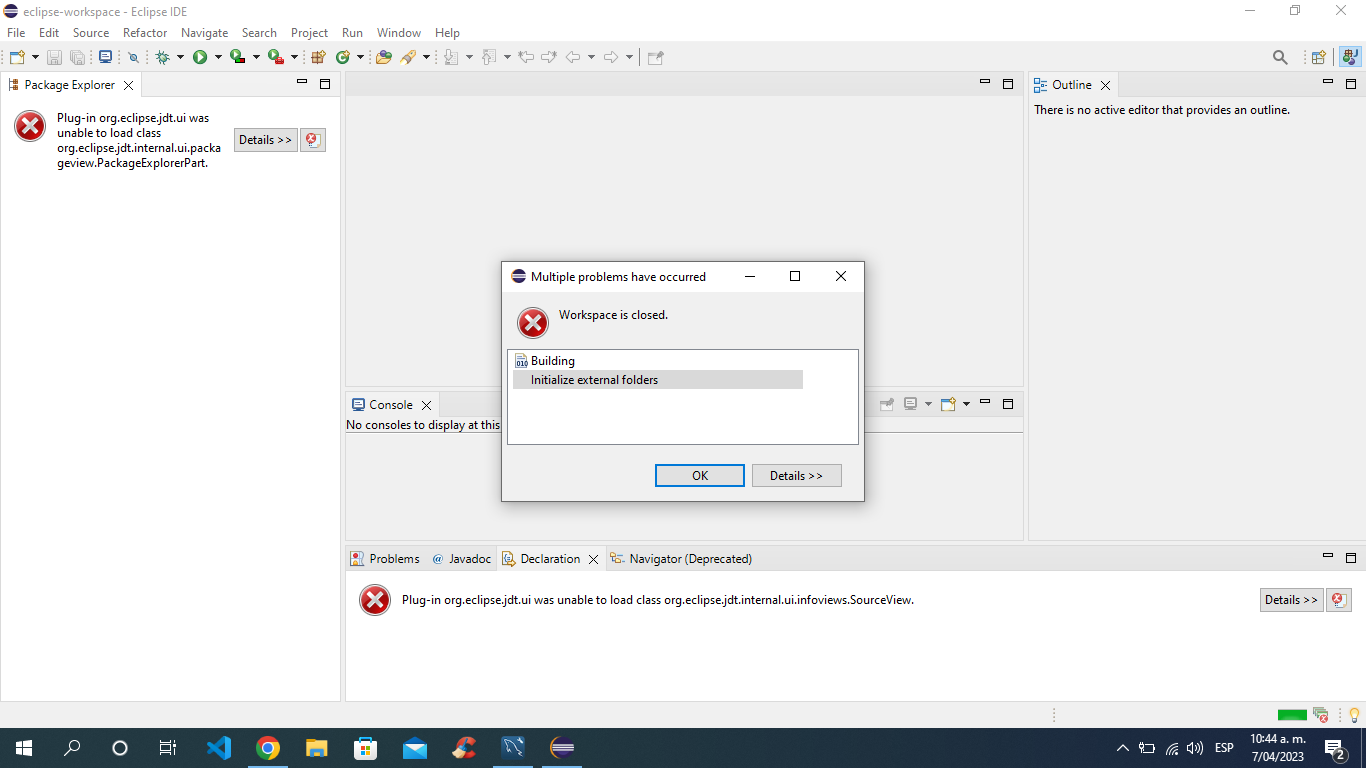The height and width of the screenshot is (768, 1366).
Task: Select 'Initialize external folders' list entry
Action: point(658,380)
